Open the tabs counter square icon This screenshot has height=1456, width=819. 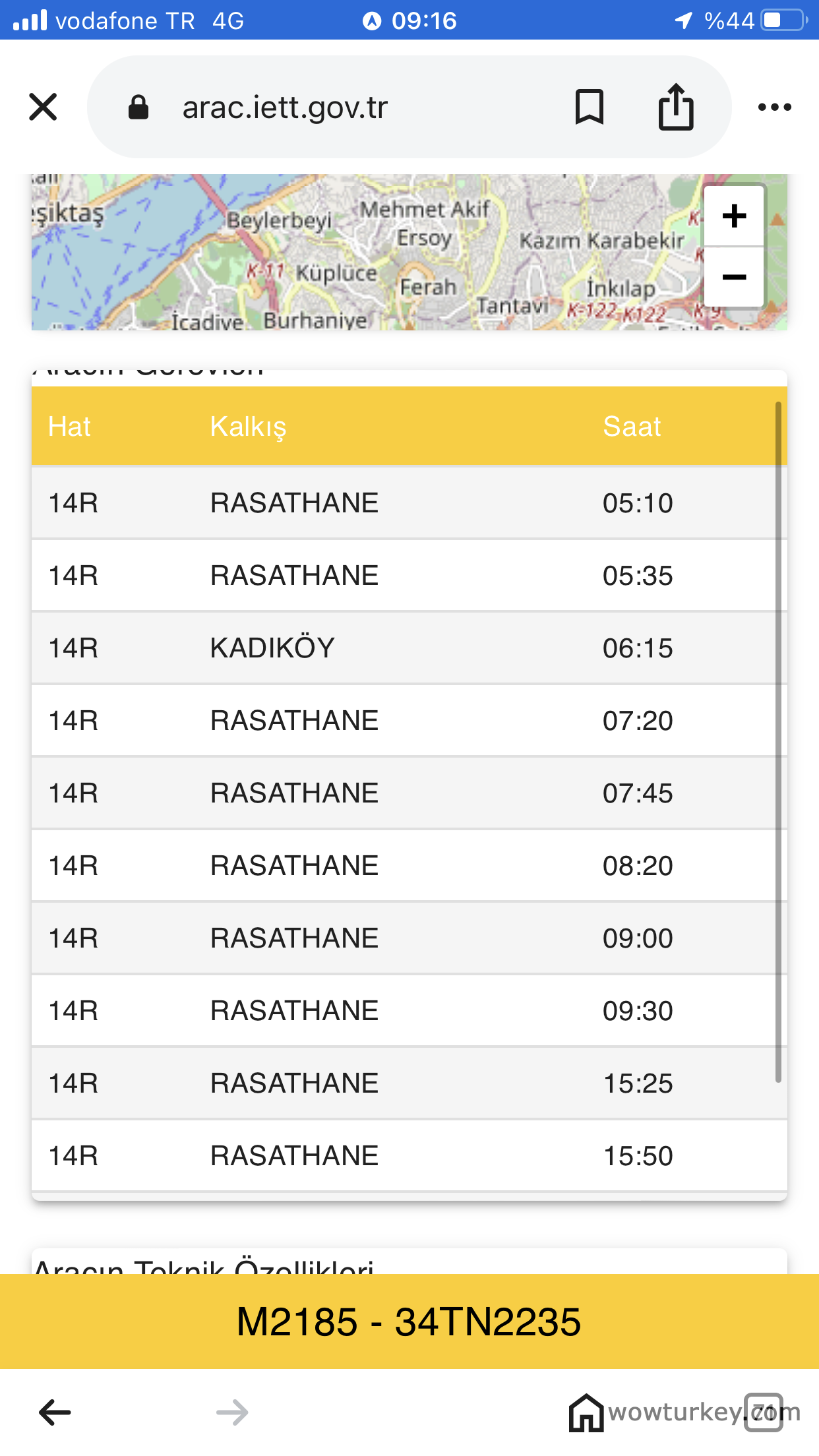point(763,1412)
